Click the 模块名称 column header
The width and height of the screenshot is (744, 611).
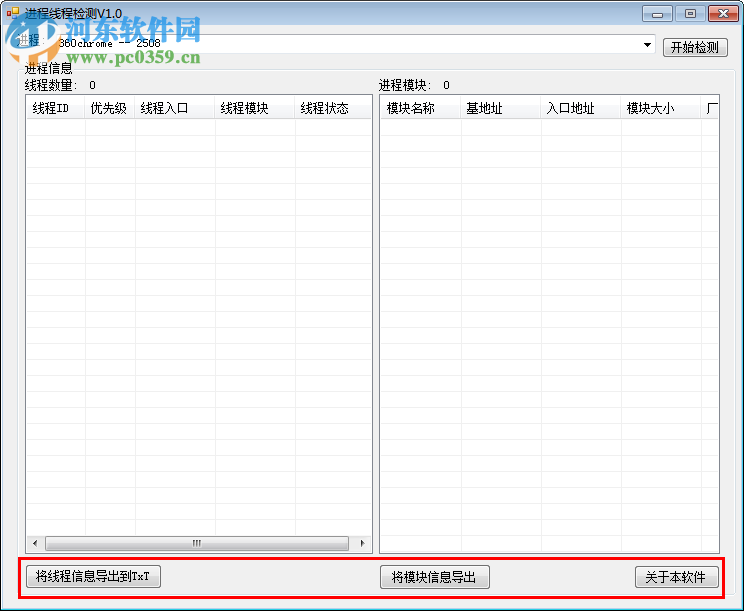coord(420,108)
